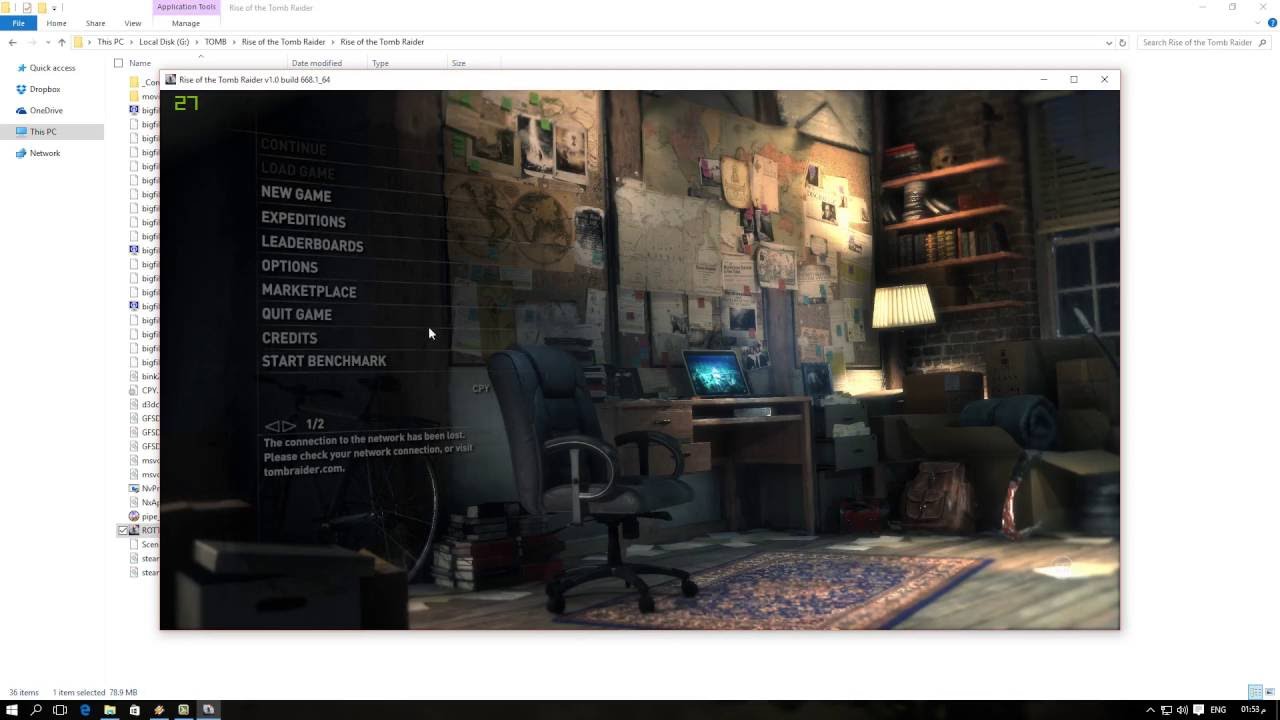This screenshot has width=1280, height=720.
Task: Launch Microsoft Edge from taskbar
Action: click(85, 710)
